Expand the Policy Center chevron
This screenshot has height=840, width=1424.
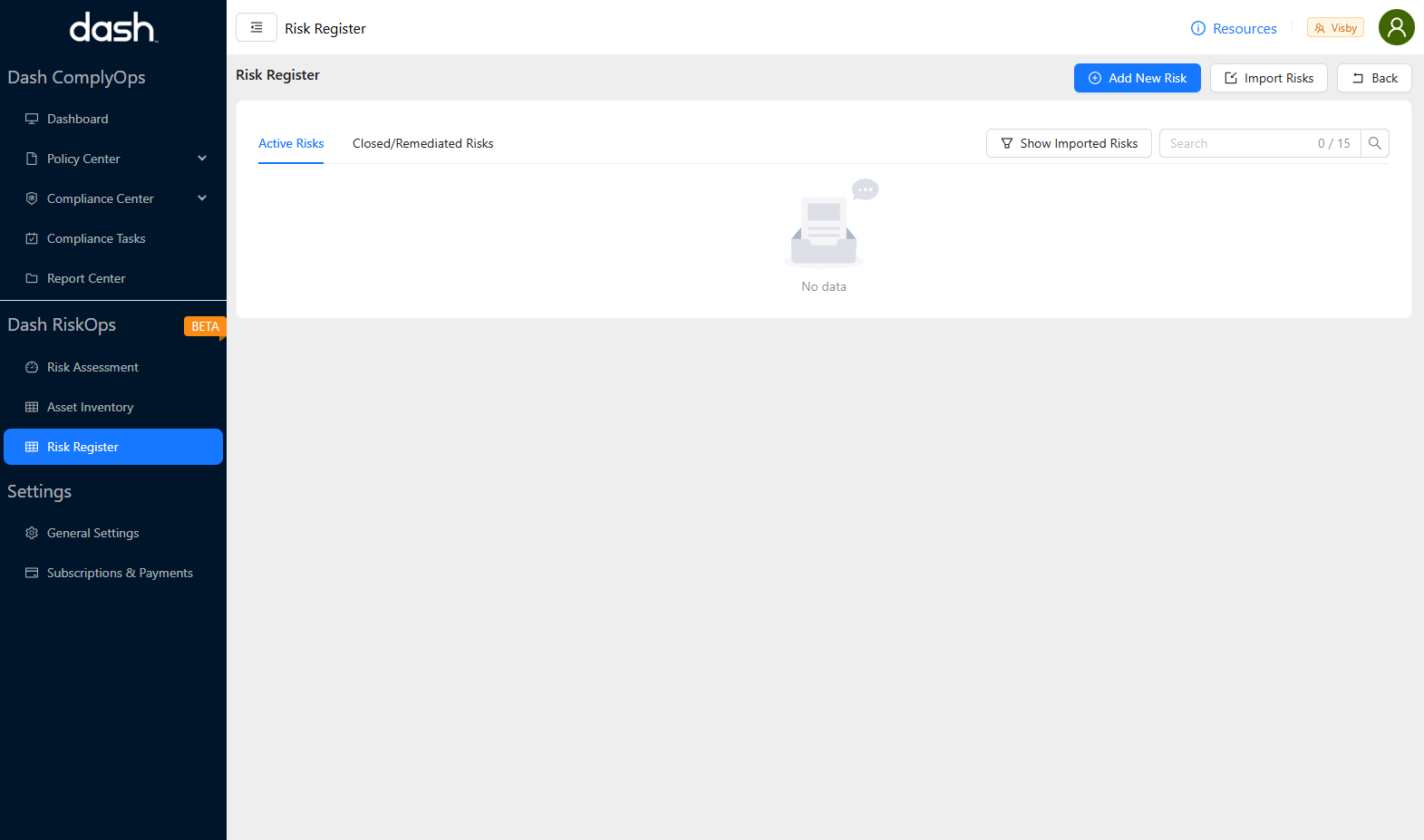click(x=202, y=159)
